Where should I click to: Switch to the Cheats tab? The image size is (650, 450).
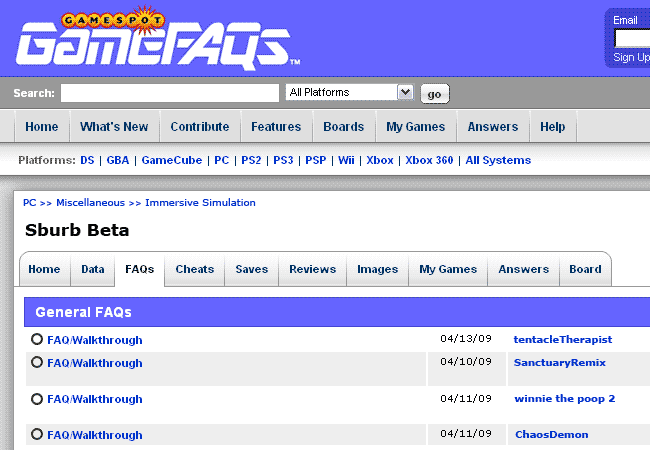[x=195, y=269]
